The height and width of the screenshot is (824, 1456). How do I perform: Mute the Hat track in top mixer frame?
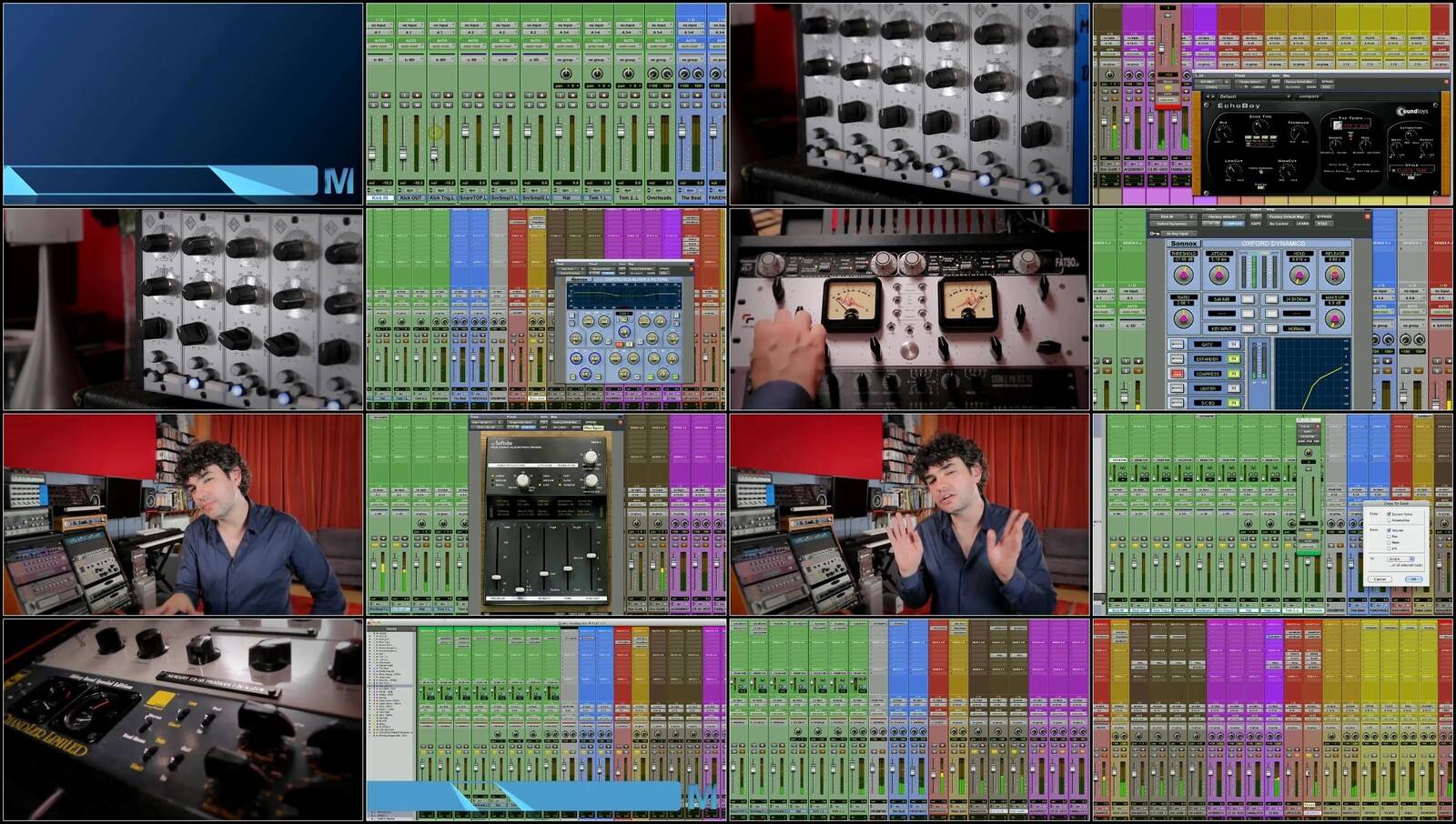(572, 105)
